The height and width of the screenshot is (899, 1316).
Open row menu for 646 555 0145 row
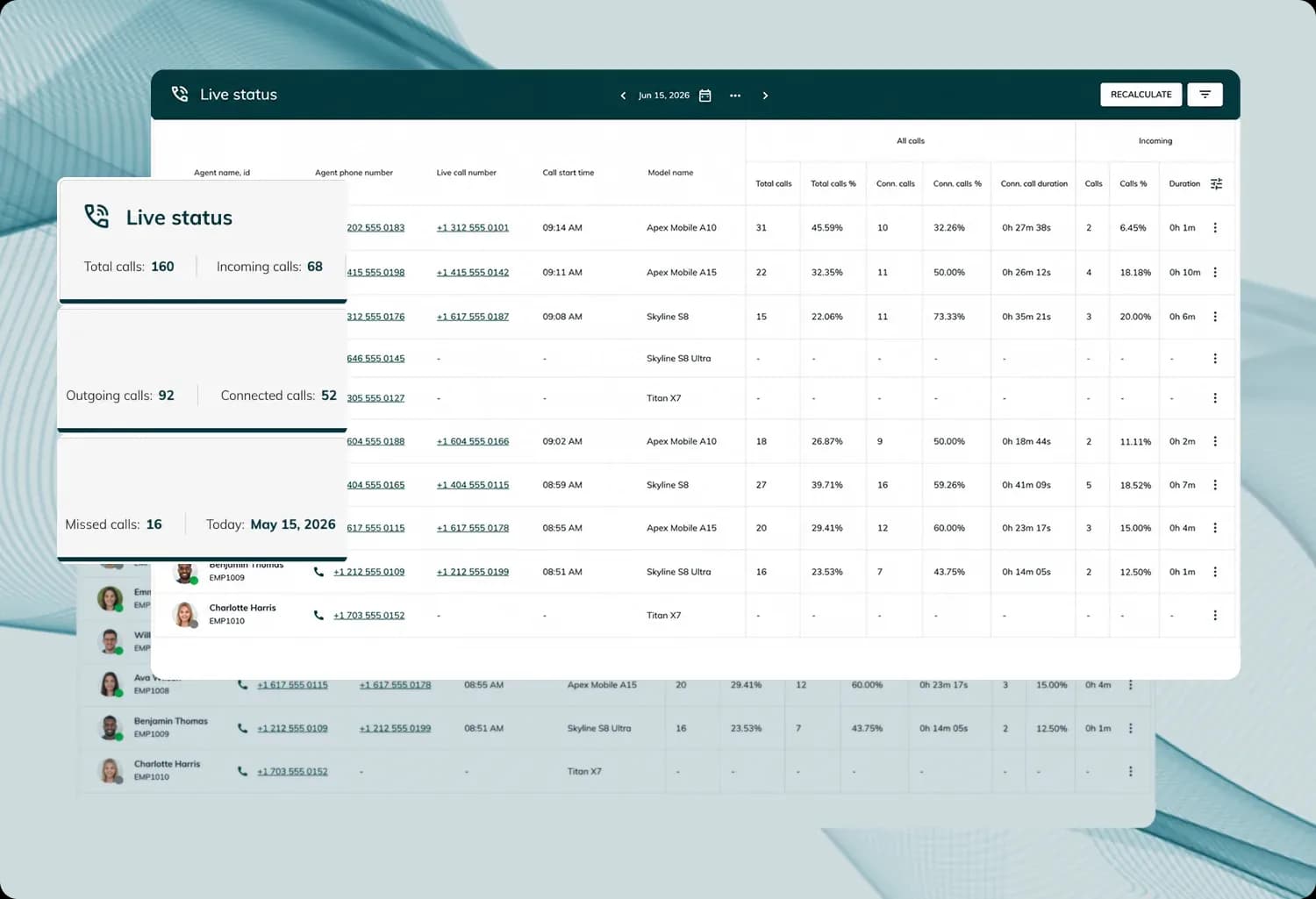point(1215,359)
